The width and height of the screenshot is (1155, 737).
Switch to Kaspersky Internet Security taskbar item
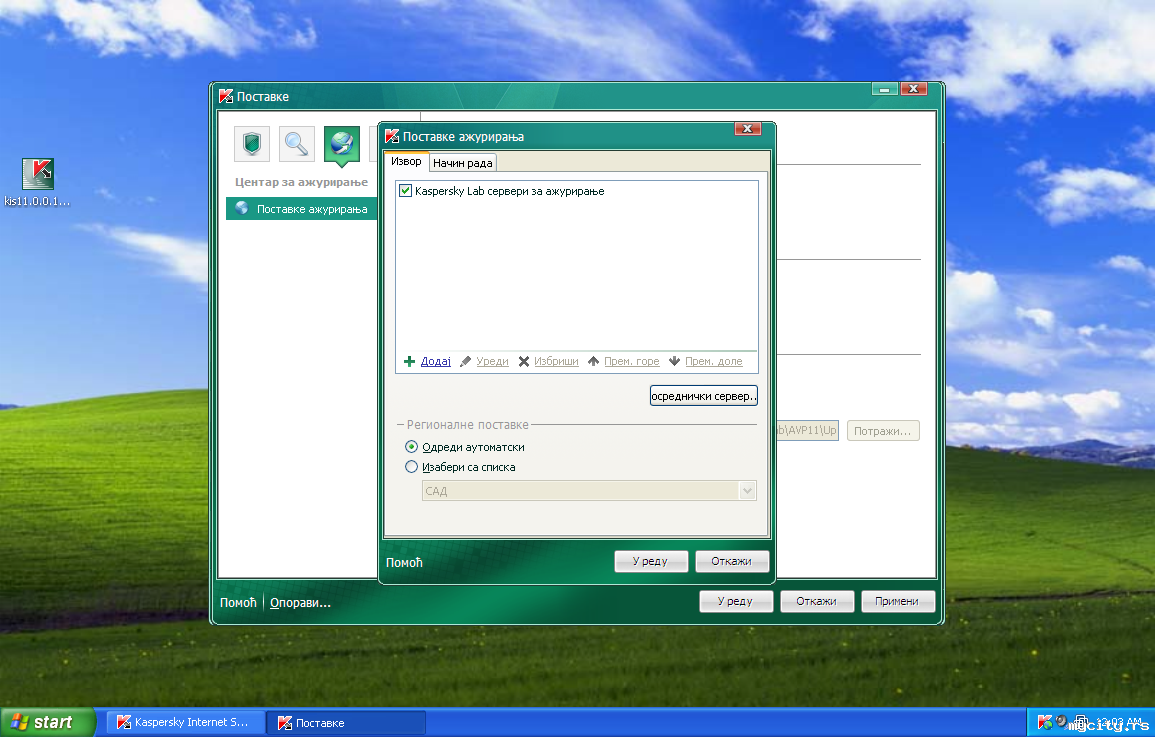(x=184, y=722)
